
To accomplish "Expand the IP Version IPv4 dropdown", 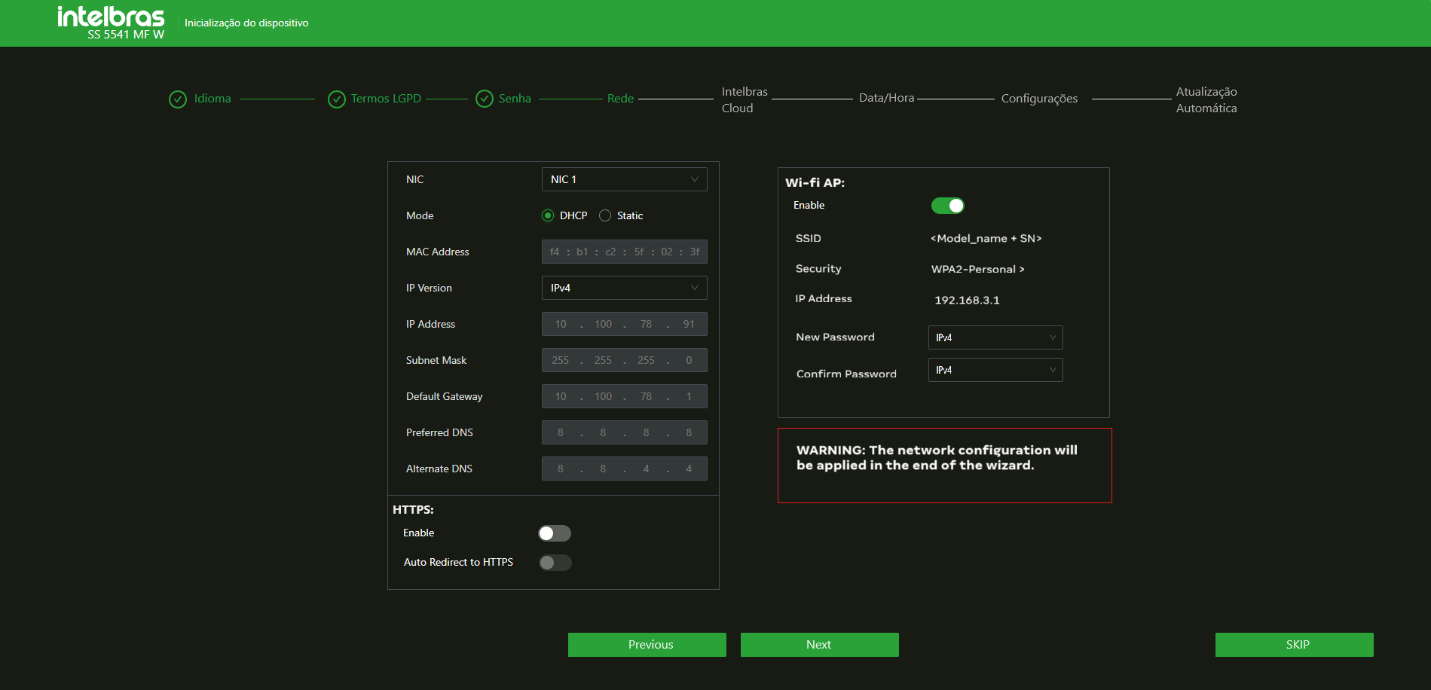I will point(625,288).
